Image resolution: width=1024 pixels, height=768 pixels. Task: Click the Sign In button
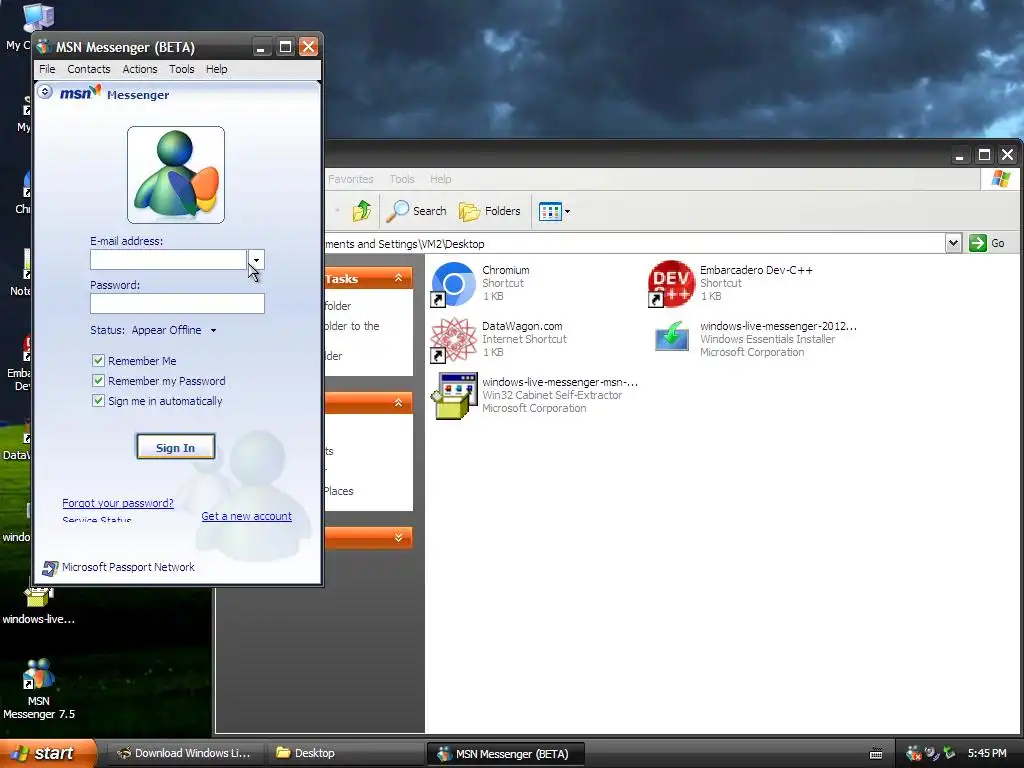tap(176, 447)
